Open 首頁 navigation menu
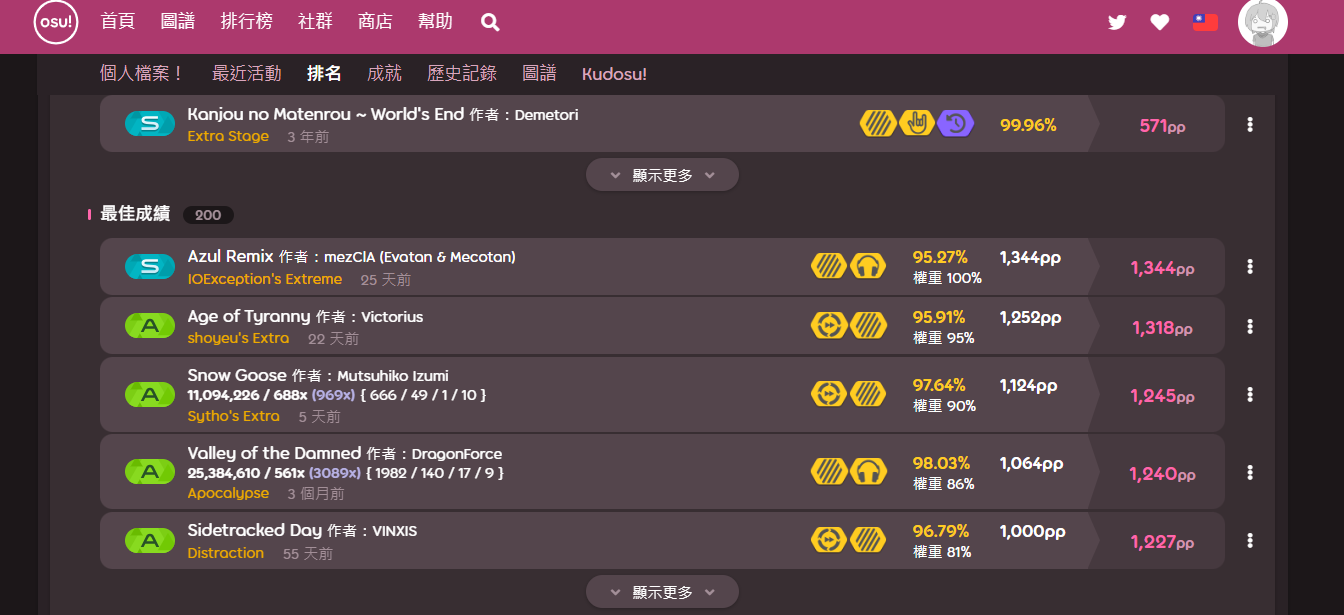Screen dimensions: 1344x615 click(118, 22)
